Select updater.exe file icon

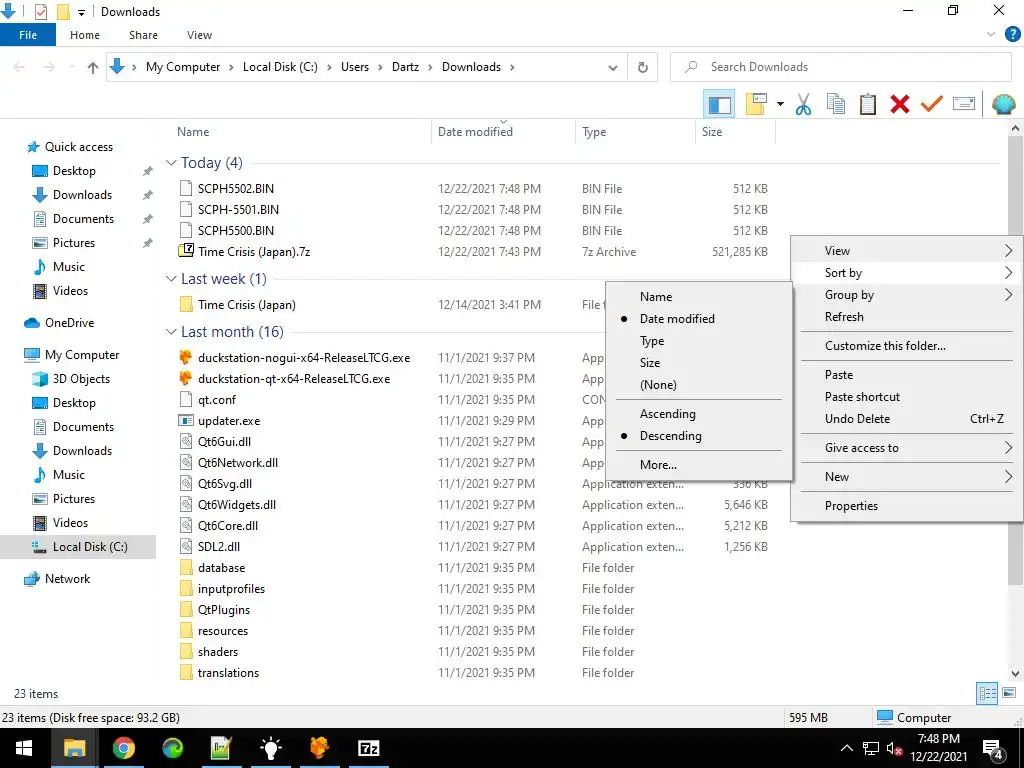click(186, 421)
